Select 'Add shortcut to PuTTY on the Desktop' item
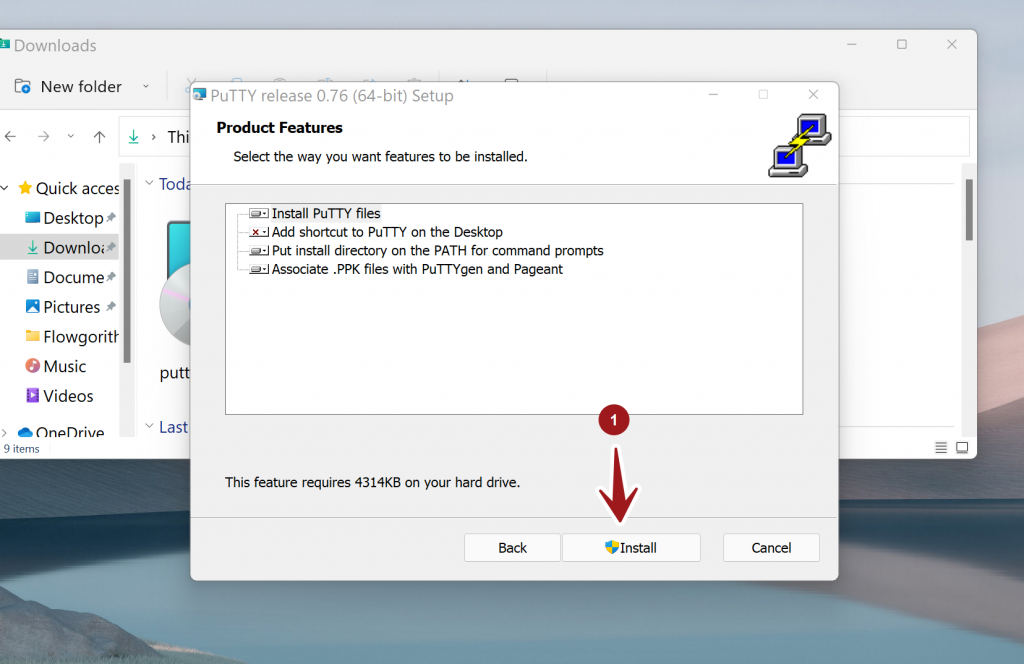Screen dimensions: 1024x664 pos(387,232)
